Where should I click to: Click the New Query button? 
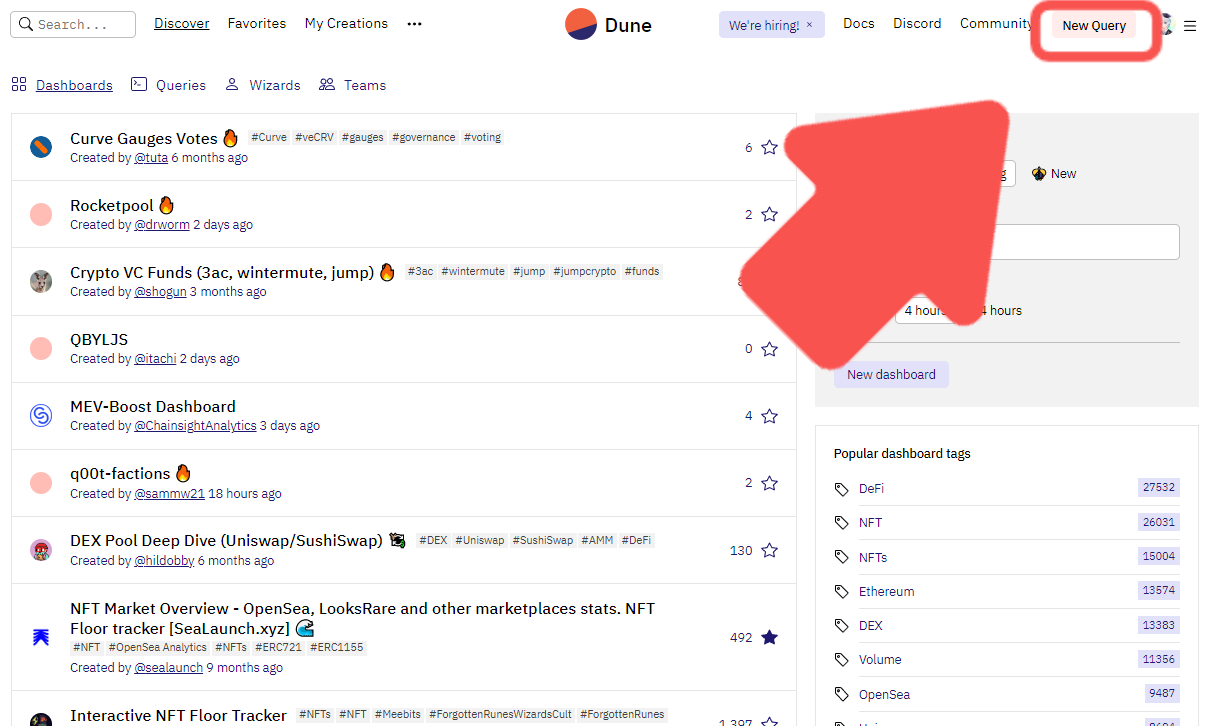pos(1093,26)
